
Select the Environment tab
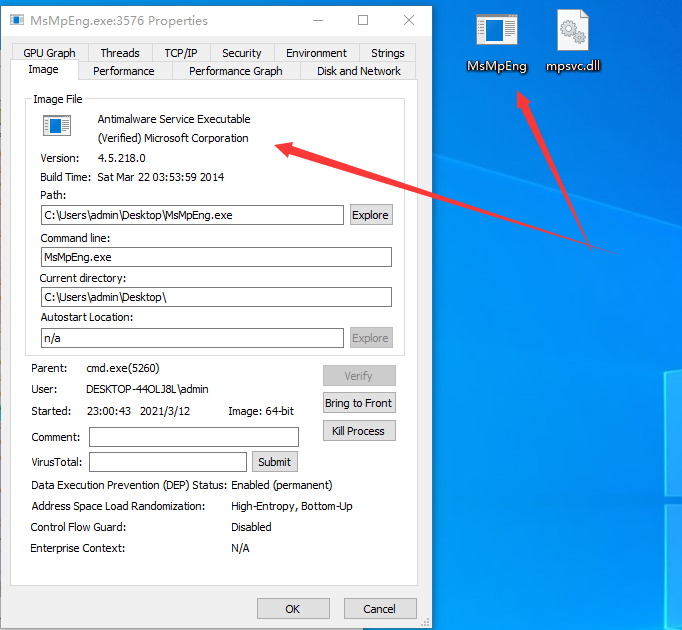[x=316, y=53]
